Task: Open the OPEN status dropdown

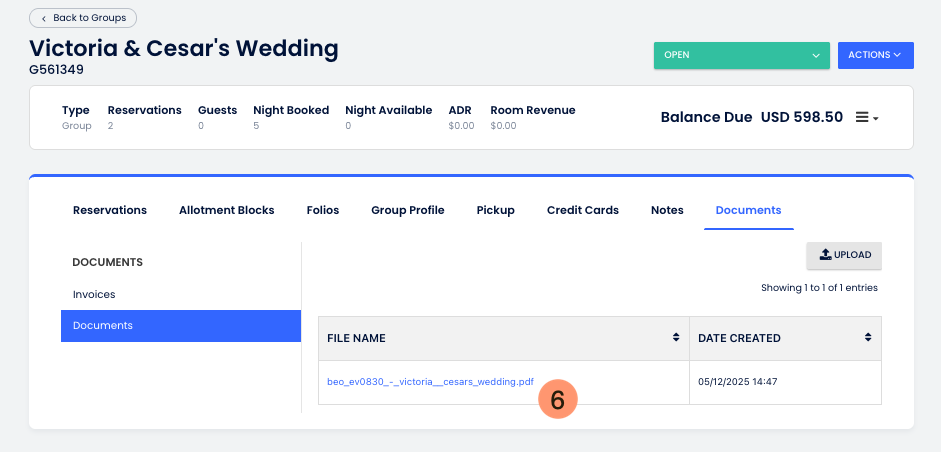Action: (x=741, y=55)
